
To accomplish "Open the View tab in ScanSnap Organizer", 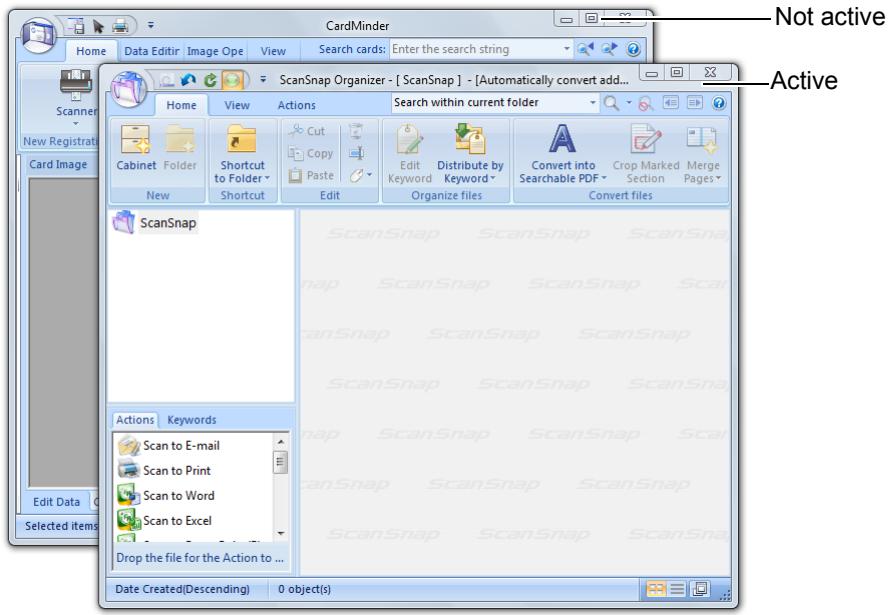I will coord(237,105).
